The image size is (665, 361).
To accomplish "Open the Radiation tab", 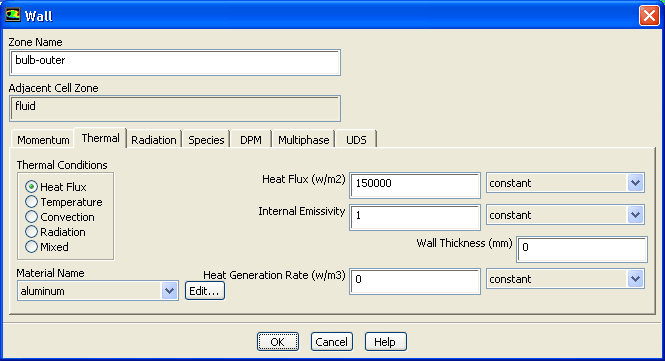I will pyautogui.click(x=154, y=140).
